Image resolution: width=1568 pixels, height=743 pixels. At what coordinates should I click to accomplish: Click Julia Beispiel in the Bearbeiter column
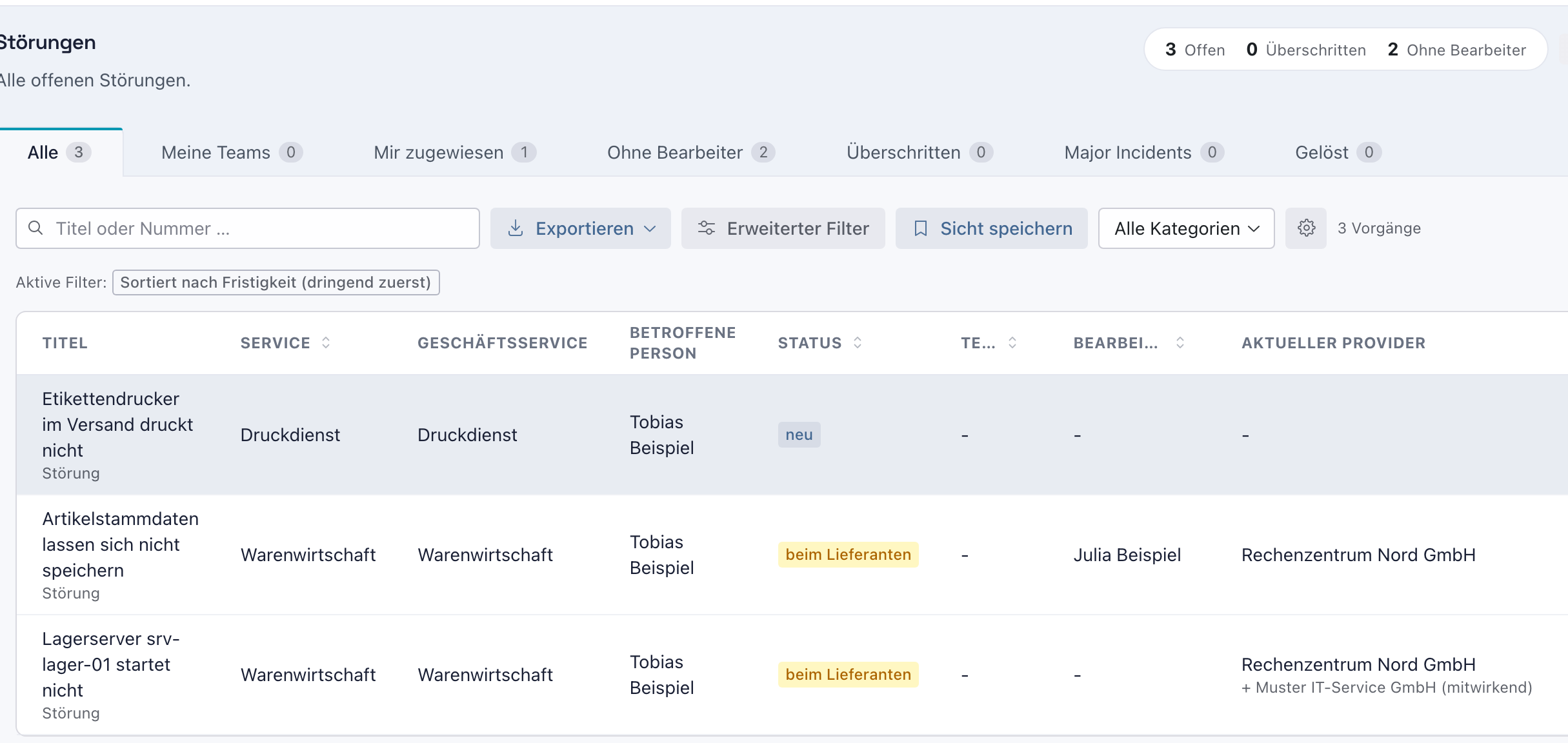(1127, 555)
